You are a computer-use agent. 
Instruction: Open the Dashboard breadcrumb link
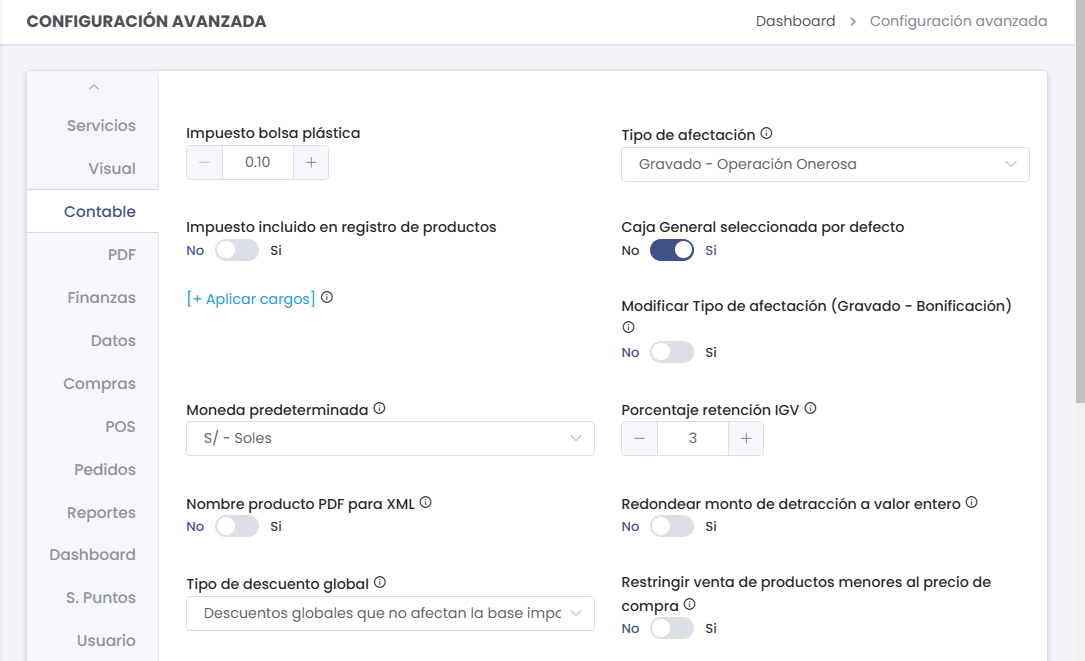pos(795,20)
